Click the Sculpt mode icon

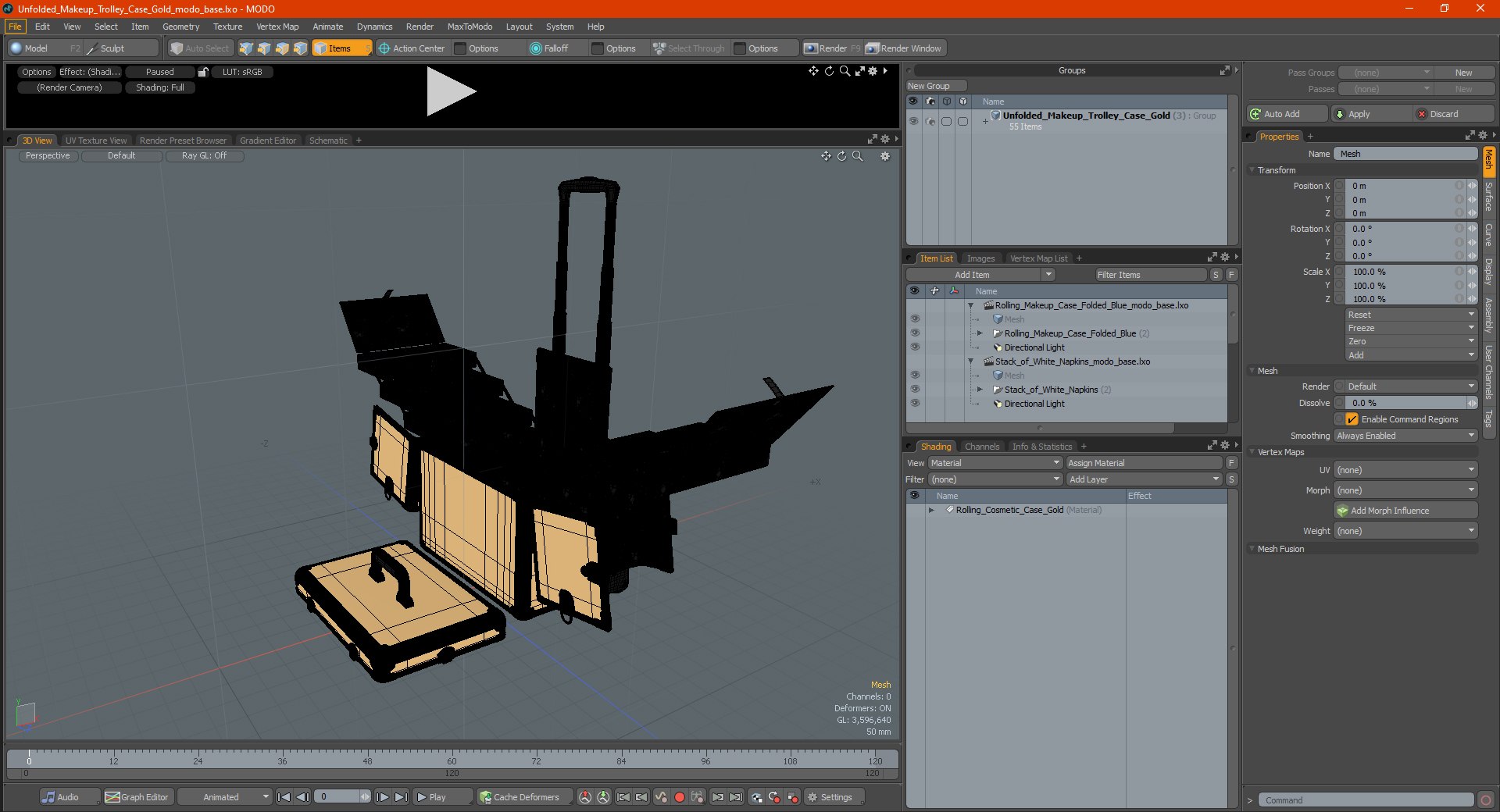click(x=93, y=48)
